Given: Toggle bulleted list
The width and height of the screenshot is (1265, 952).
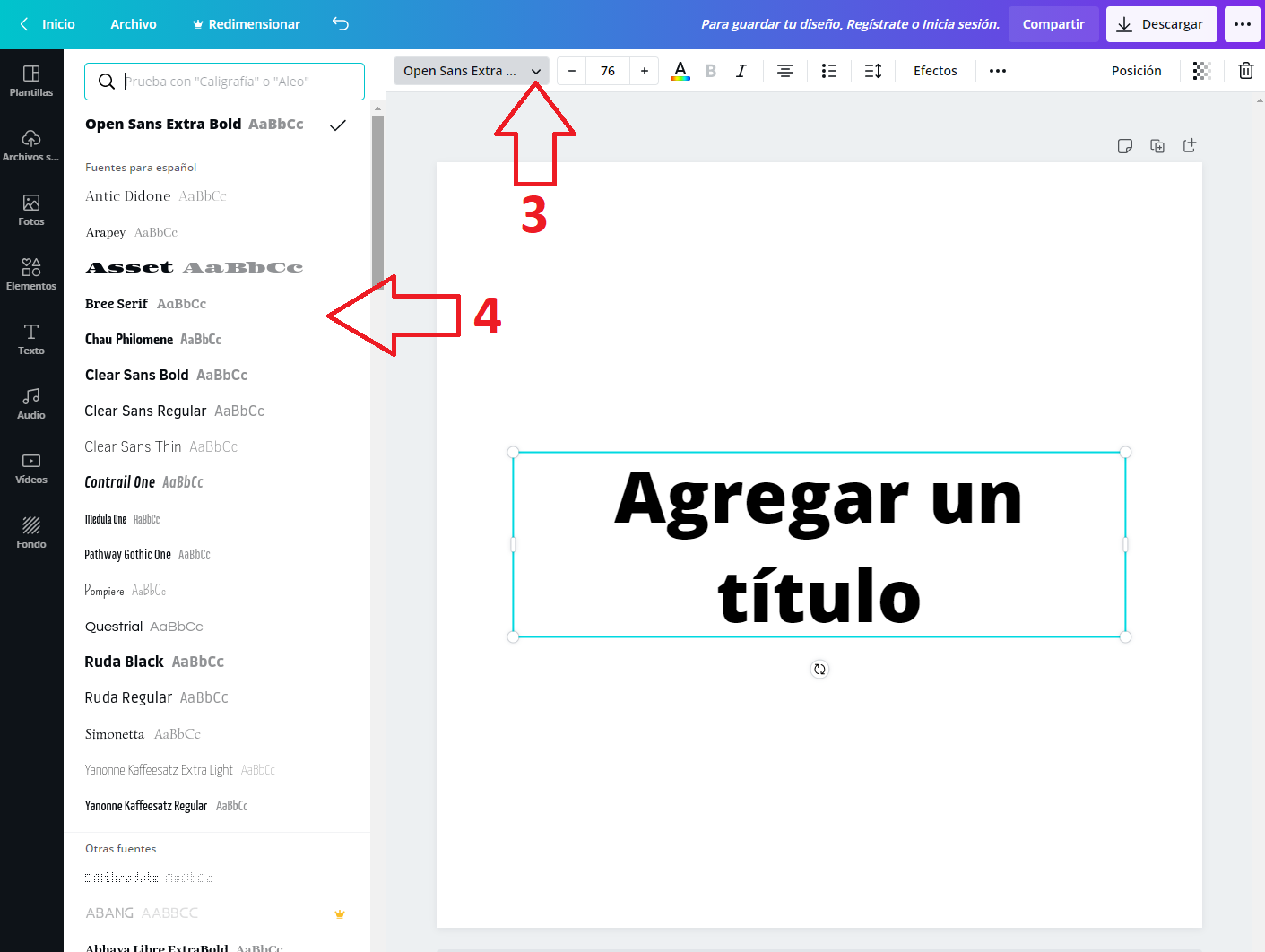Looking at the screenshot, I should click(829, 71).
